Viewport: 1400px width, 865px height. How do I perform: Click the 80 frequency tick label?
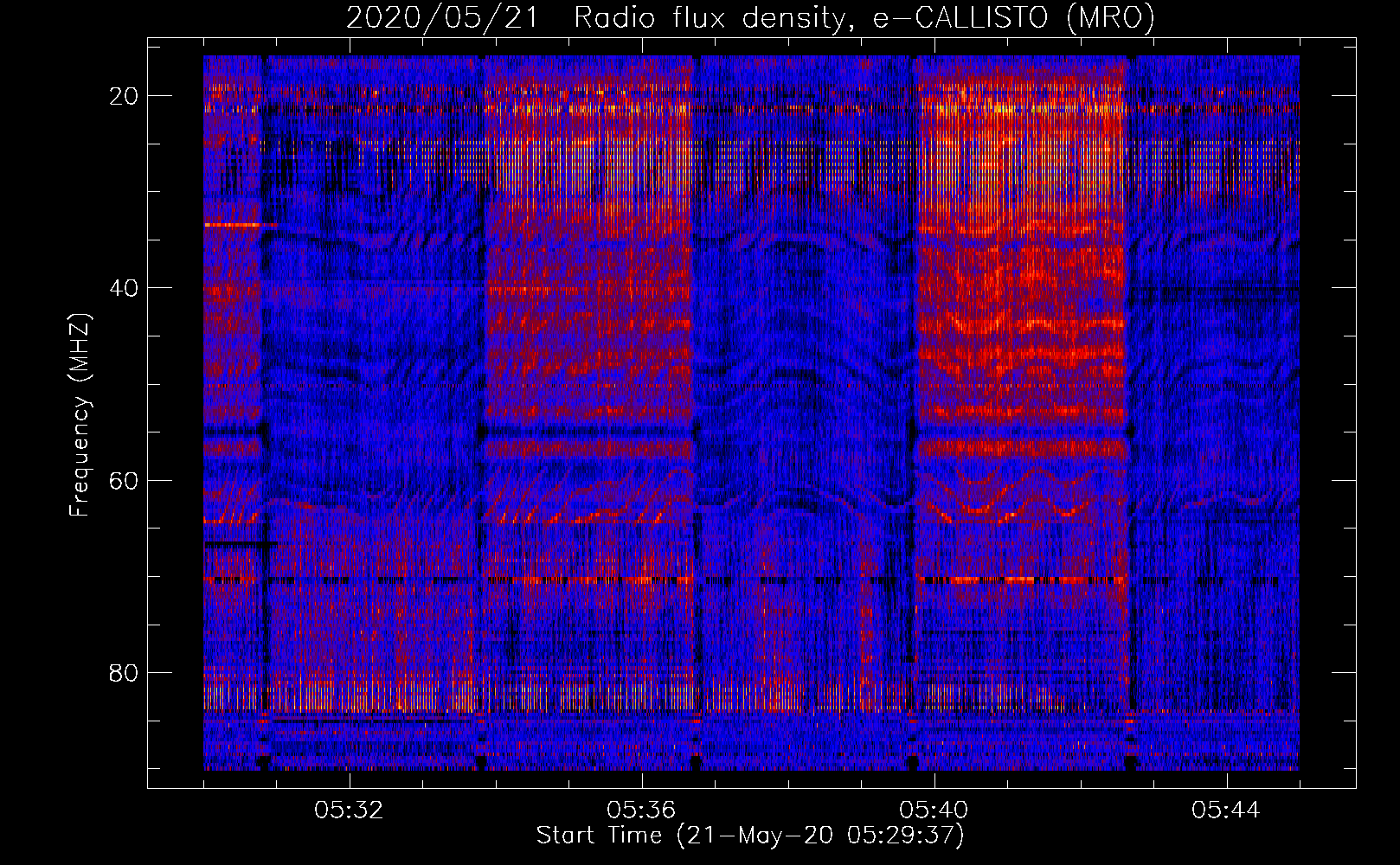(125, 672)
